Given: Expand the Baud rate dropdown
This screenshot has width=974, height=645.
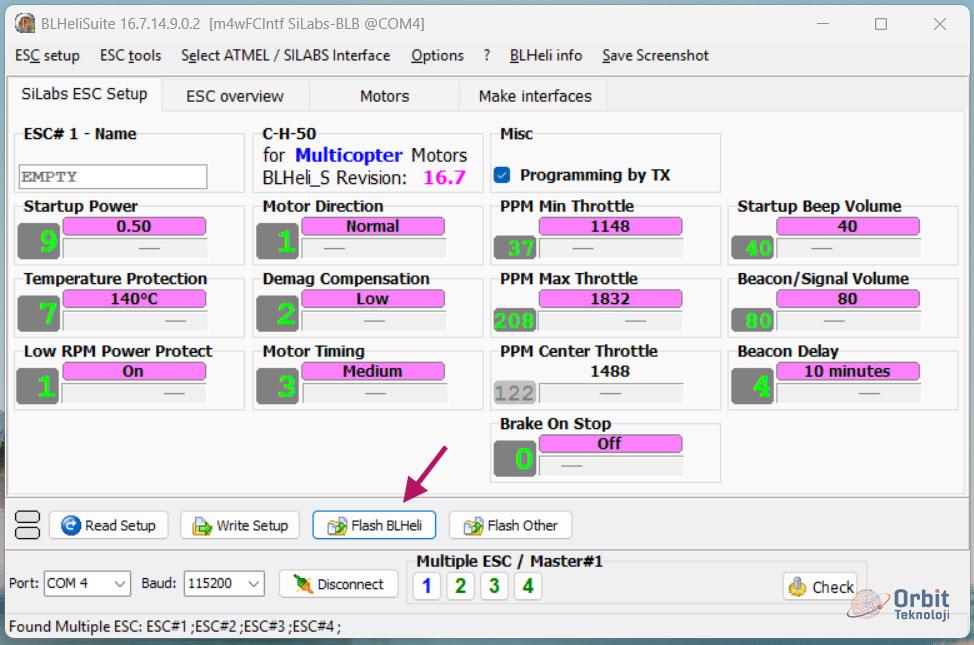Looking at the screenshot, I should 253,584.
